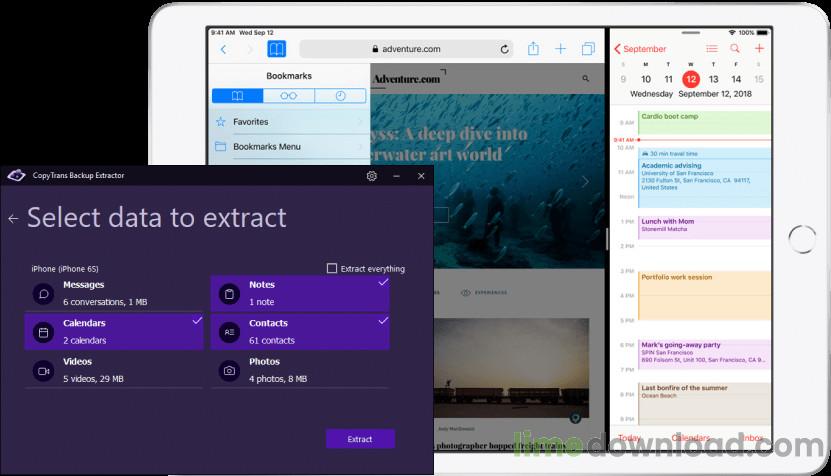Tap the Bookmarks Menu folder icon
Viewport: 831px width, 476px height.
220,146
